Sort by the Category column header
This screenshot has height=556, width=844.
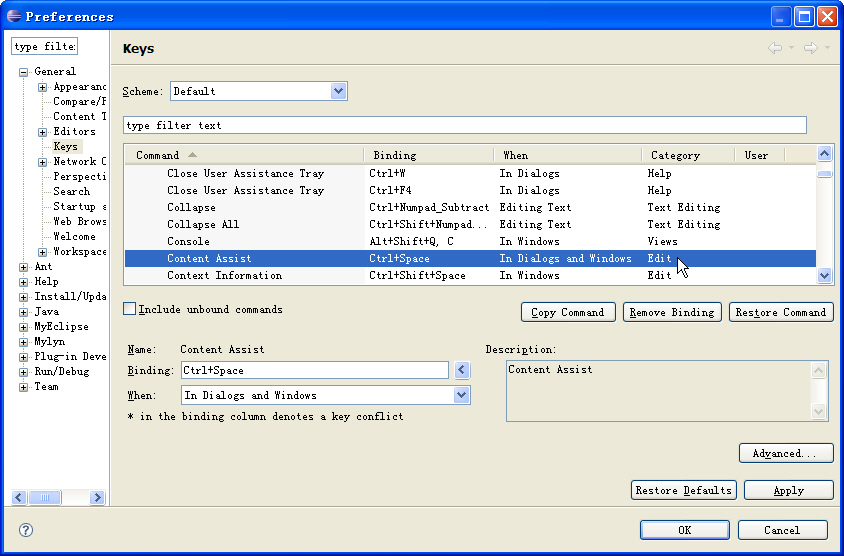(688, 155)
